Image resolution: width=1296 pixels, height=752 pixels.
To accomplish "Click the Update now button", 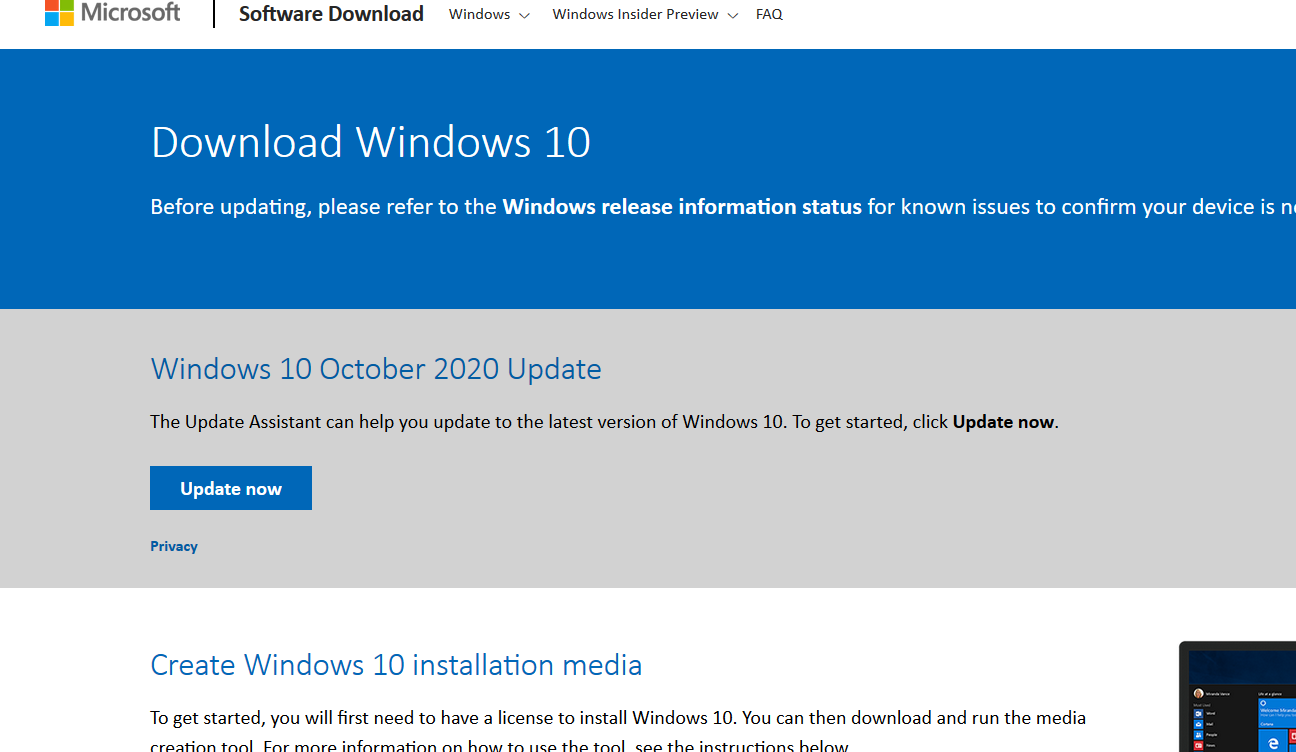I will coord(231,488).
